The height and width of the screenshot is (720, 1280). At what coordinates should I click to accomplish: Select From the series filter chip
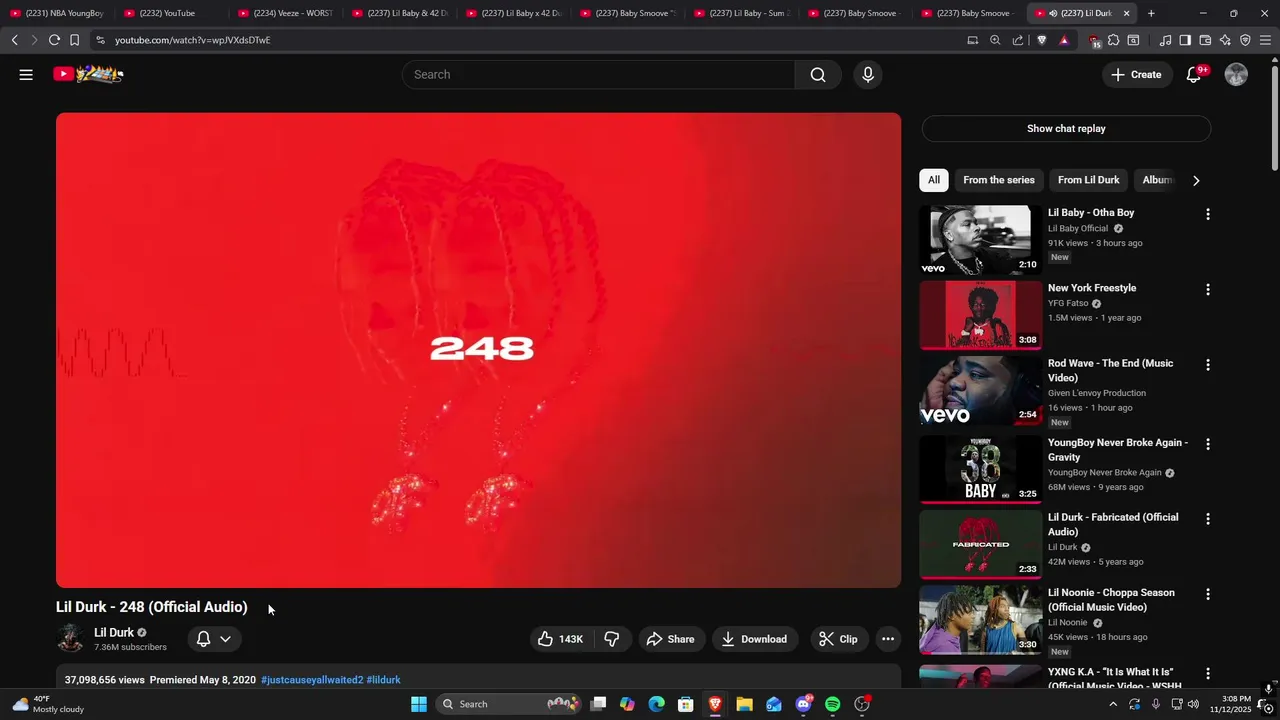click(998, 180)
